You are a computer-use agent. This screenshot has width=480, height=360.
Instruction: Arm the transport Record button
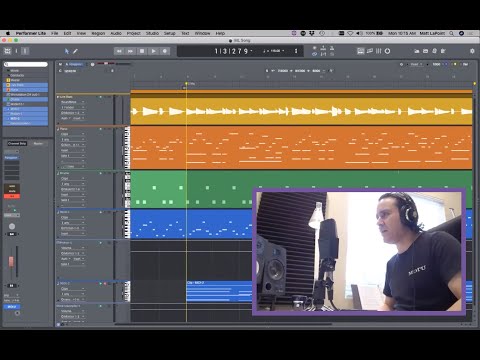(x=165, y=51)
